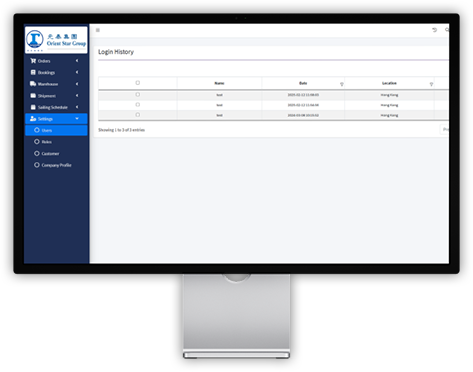Screen dimensions: 473x372
Task: Click the Warehouse truck icon
Action: [33, 84]
